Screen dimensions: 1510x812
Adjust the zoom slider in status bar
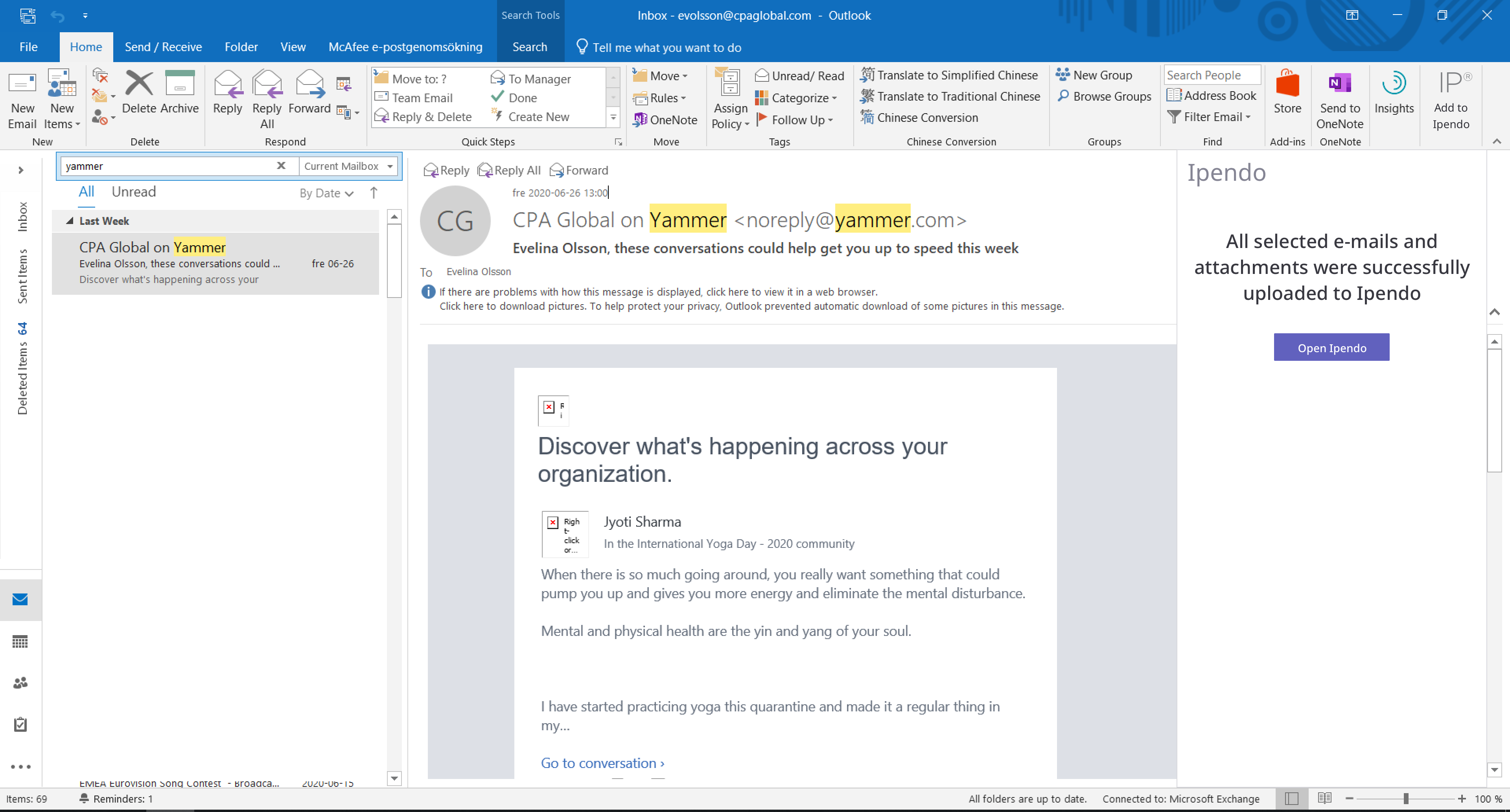tap(1406, 799)
